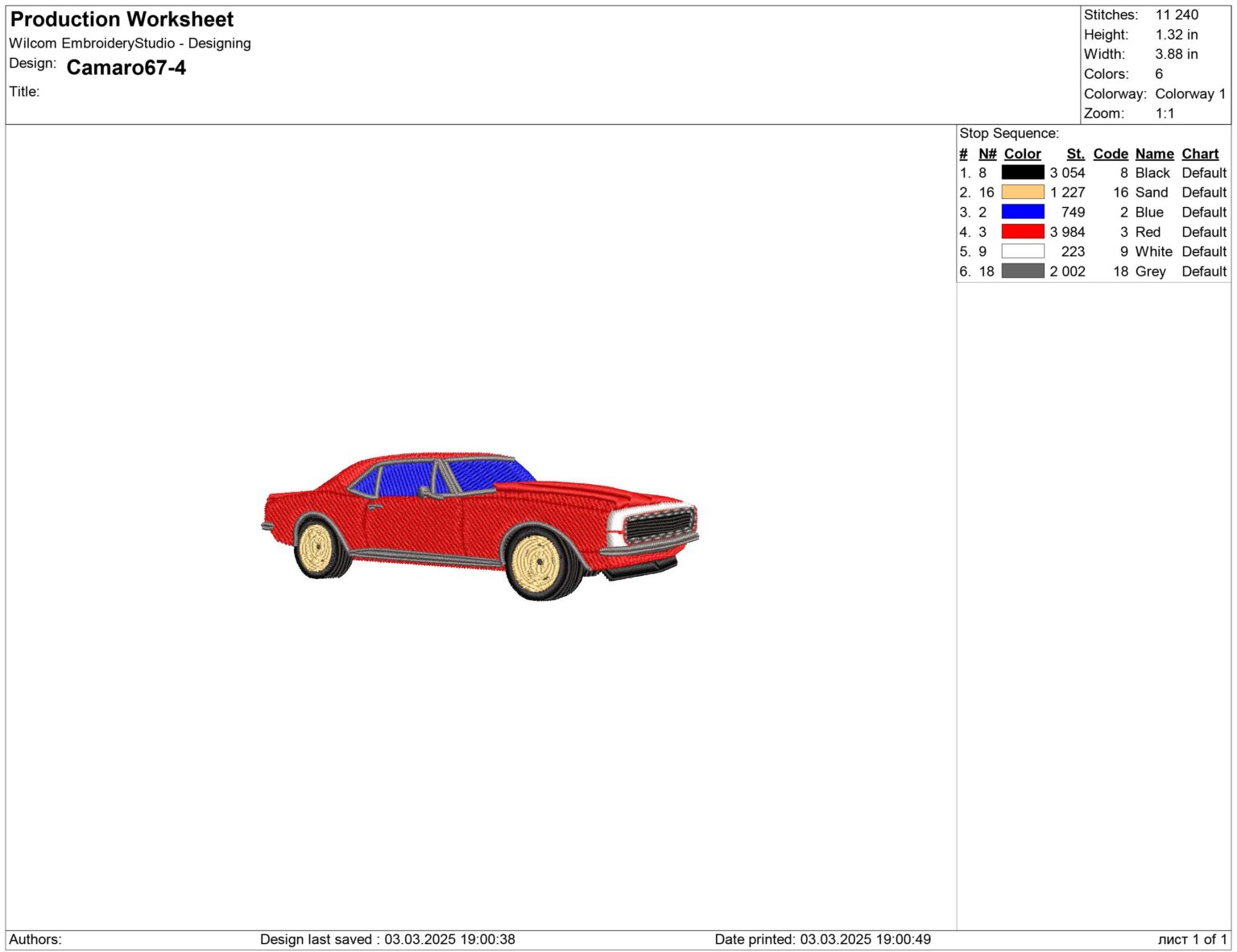Select the Camaro67-4 design name
Viewport: 1237px width, 952px height.
point(126,68)
